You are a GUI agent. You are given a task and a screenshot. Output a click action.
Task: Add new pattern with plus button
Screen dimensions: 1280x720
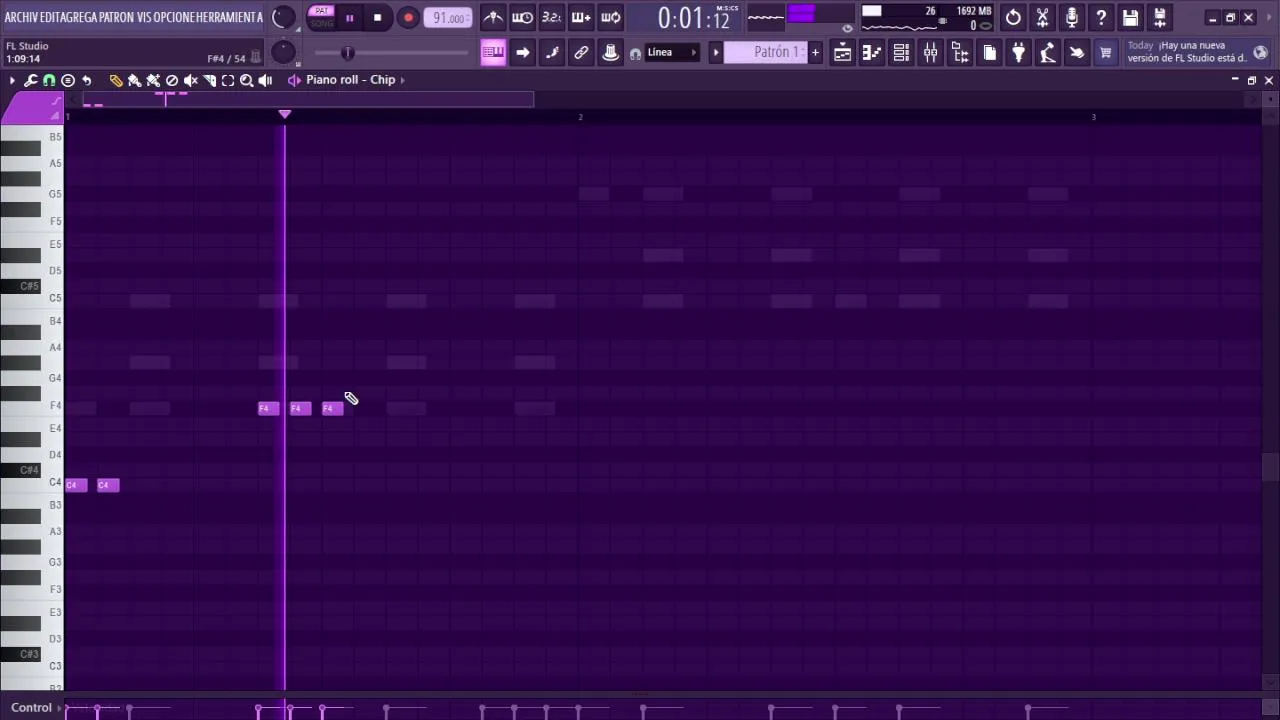pyautogui.click(x=815, y=53)
